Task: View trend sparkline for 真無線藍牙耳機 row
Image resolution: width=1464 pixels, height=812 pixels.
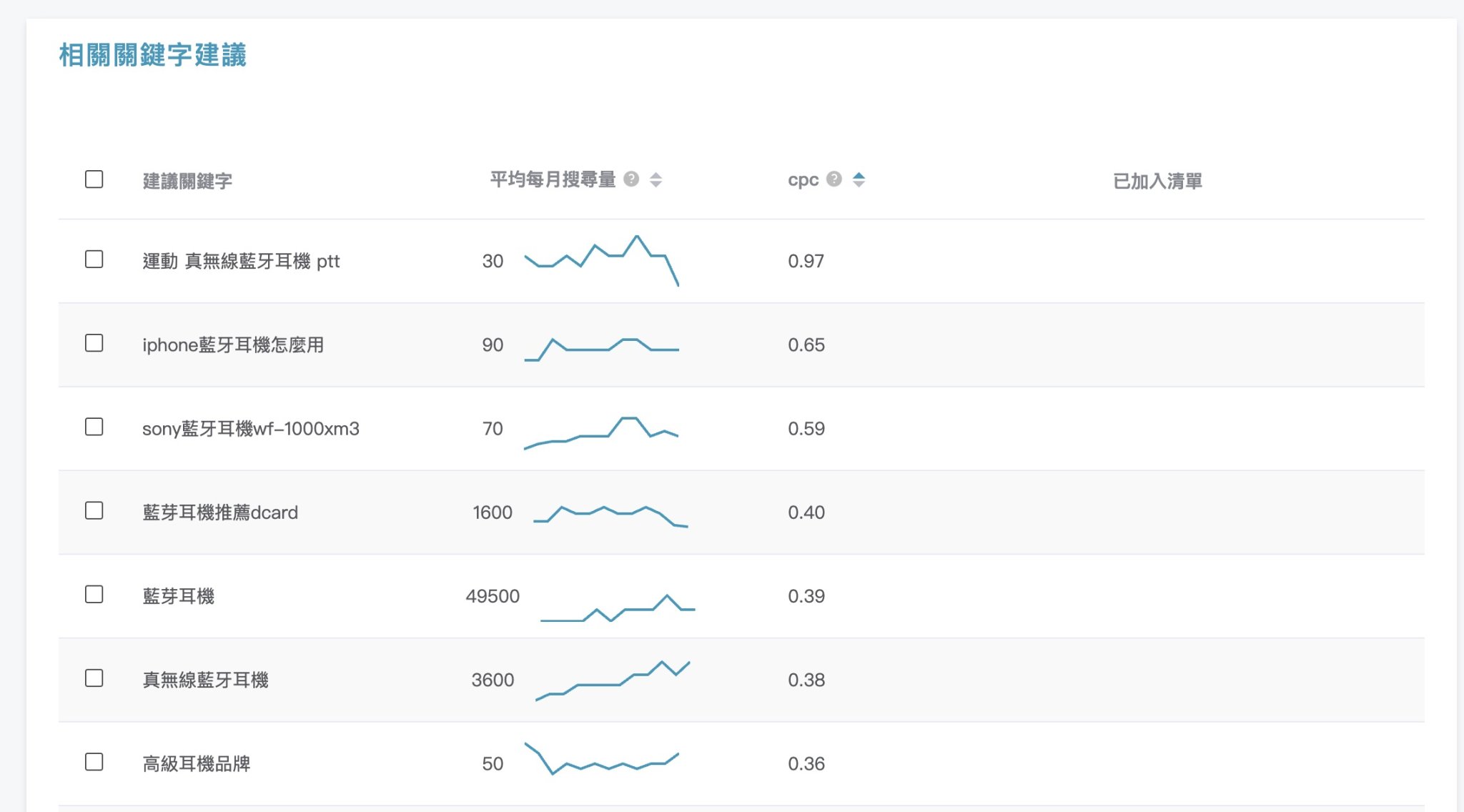Action: coord(613,680)
